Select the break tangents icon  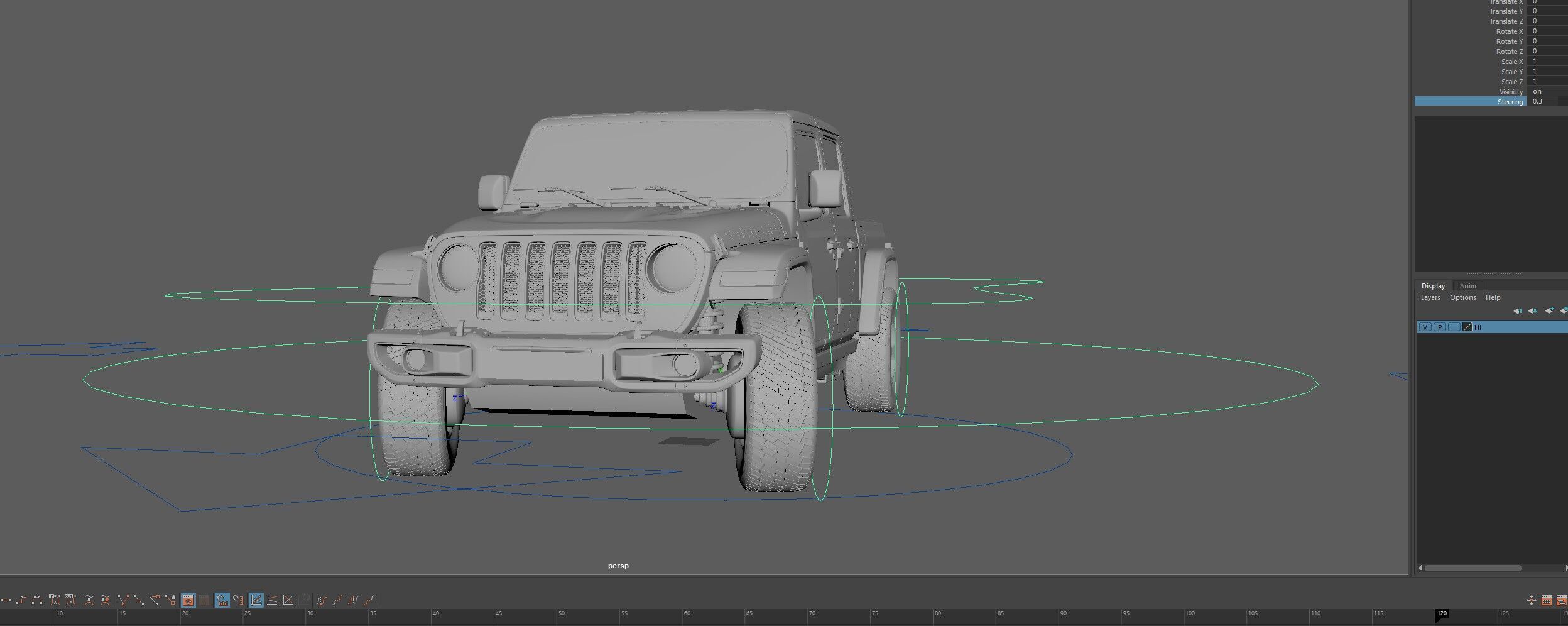coord(123,600)
